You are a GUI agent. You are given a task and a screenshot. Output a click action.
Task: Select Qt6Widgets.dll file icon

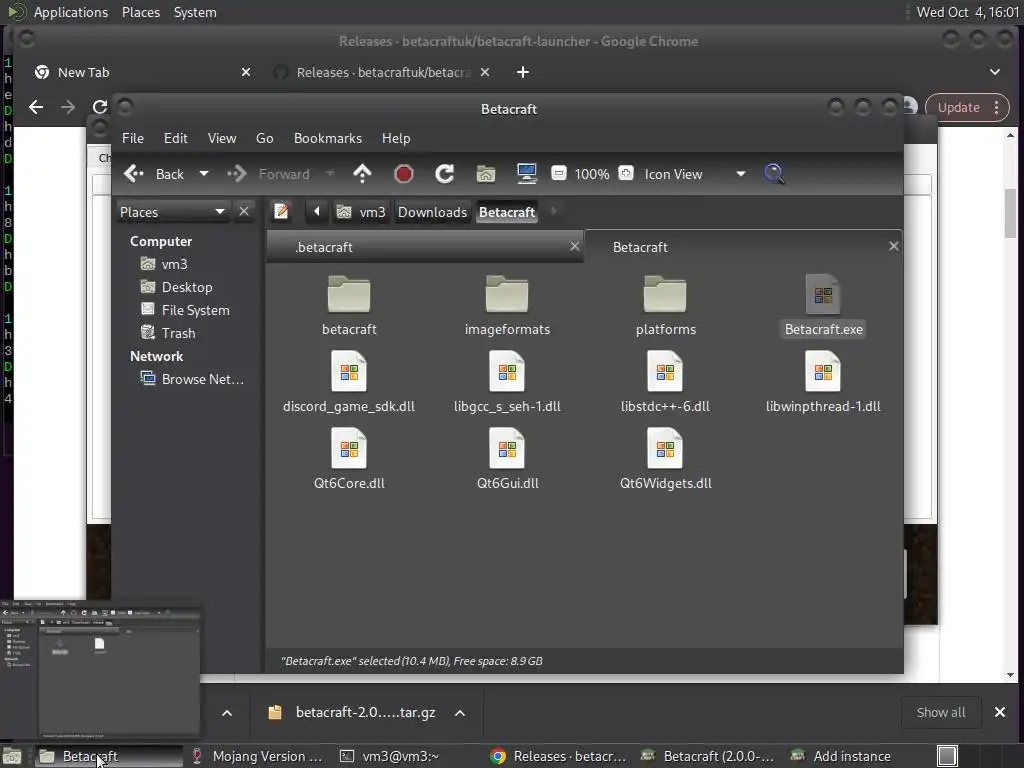(665, 448)
